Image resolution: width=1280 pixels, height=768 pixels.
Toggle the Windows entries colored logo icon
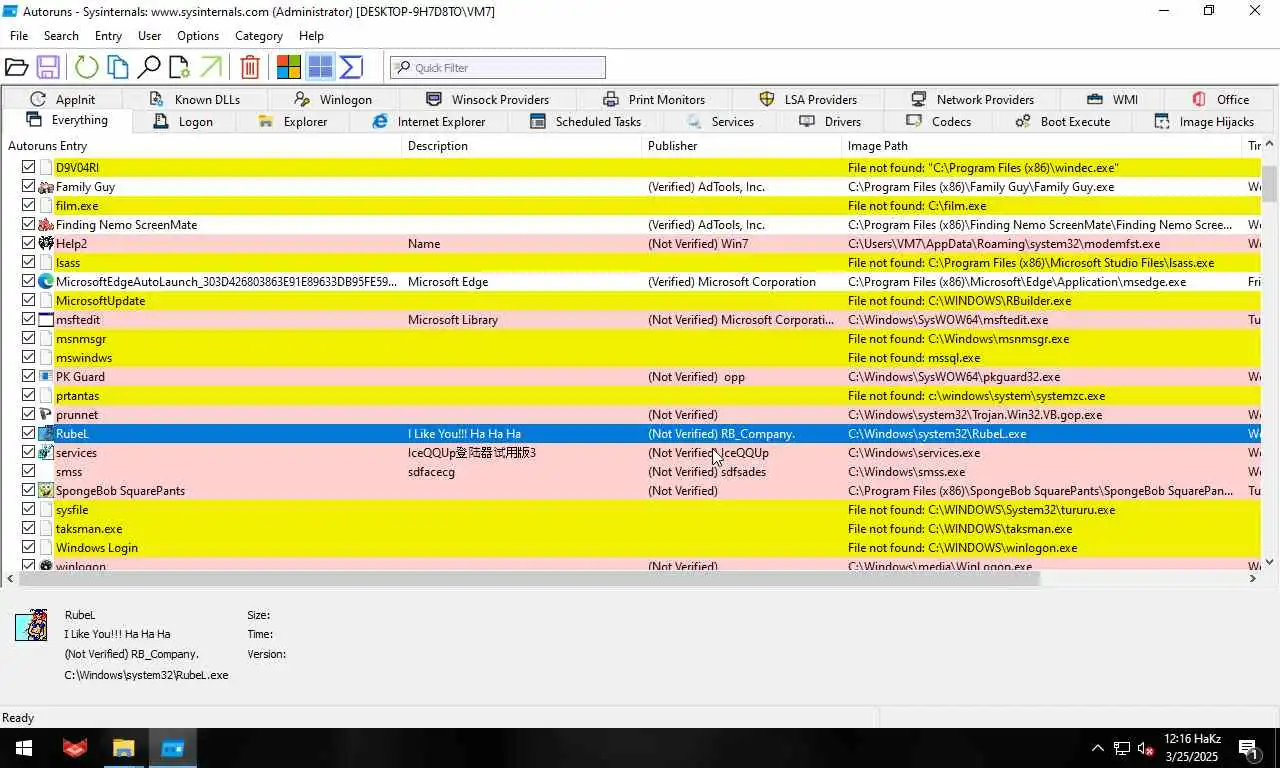click(x=289, y=67)
